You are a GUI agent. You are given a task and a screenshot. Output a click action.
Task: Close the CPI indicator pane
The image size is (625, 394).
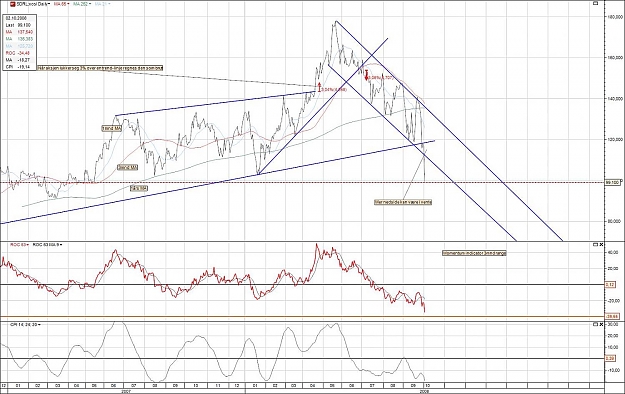tap(601, 325)
